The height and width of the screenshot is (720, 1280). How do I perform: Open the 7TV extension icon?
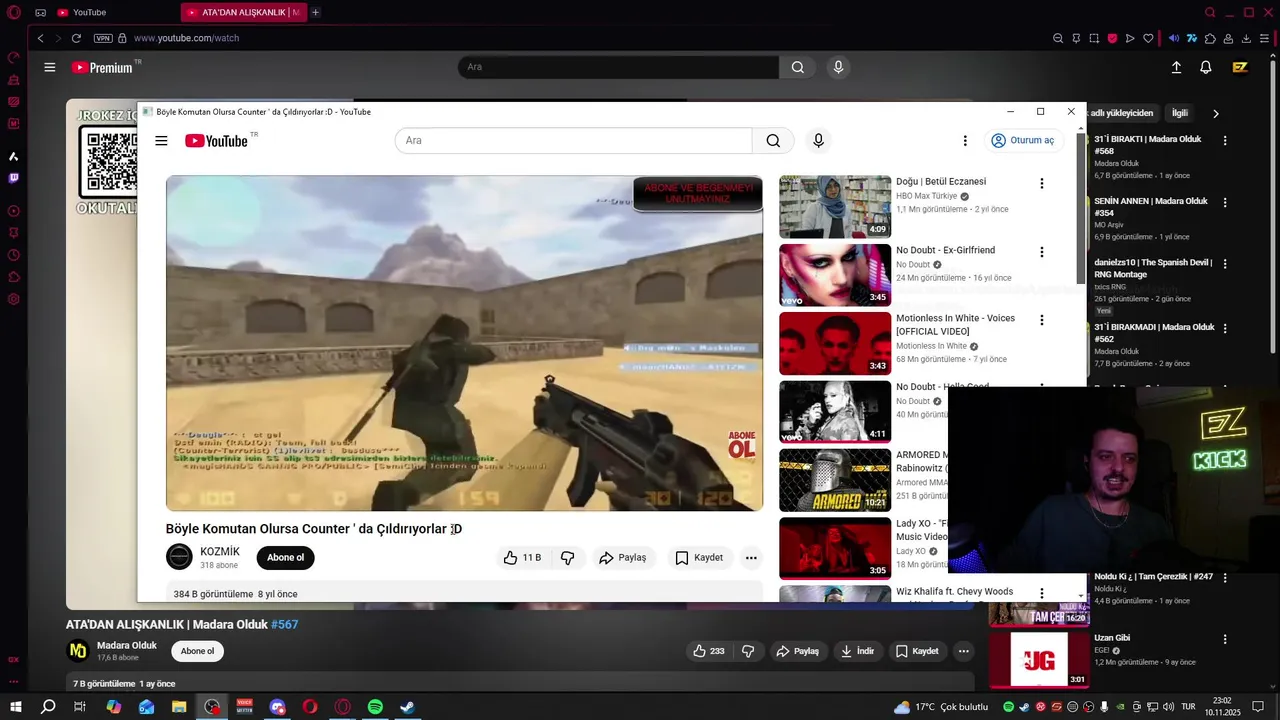click(x=1192, y=38)
